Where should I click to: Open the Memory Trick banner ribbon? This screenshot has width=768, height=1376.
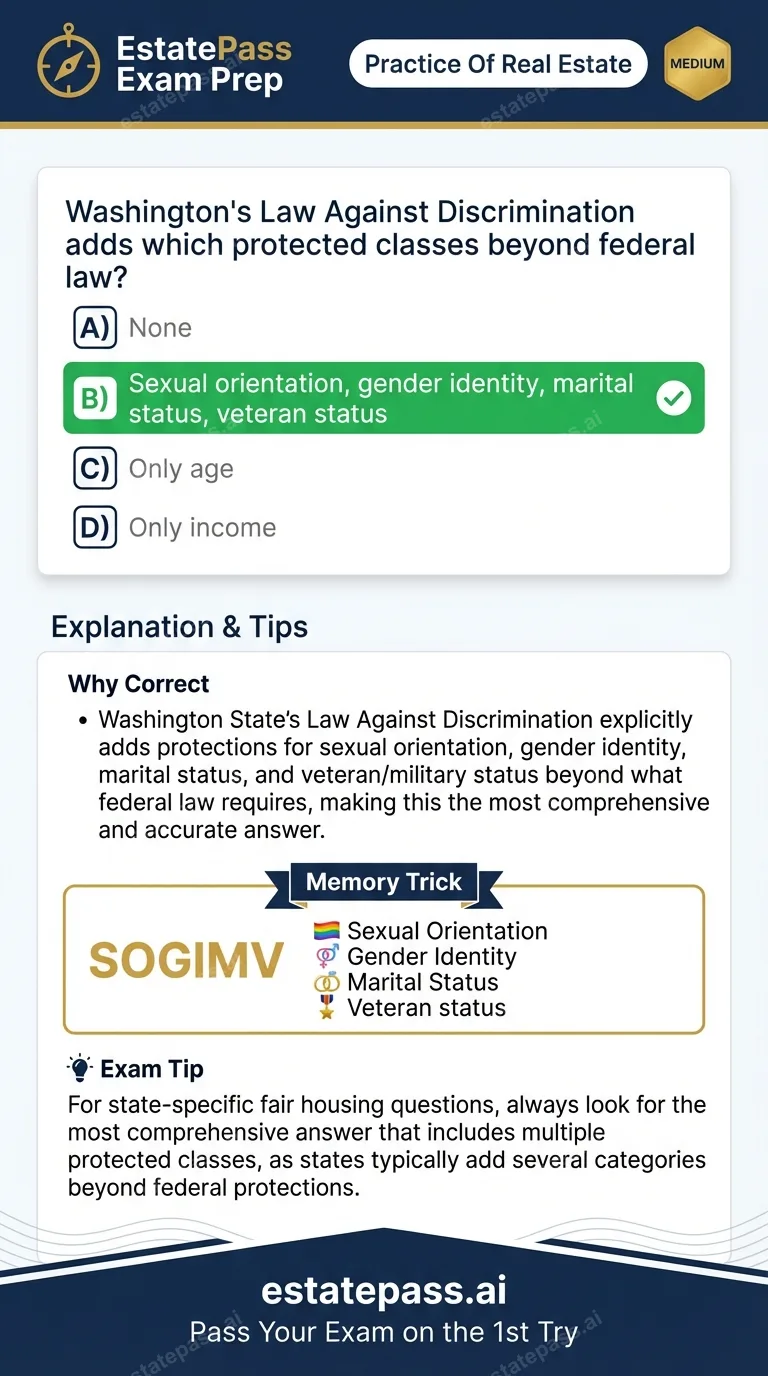tap(384, 882)
